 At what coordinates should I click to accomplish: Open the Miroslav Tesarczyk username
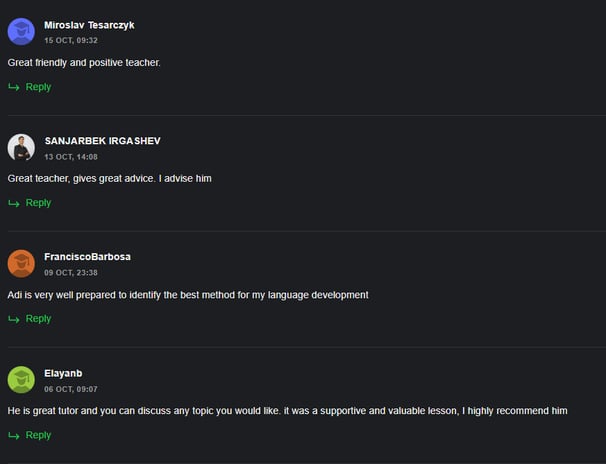89,25
